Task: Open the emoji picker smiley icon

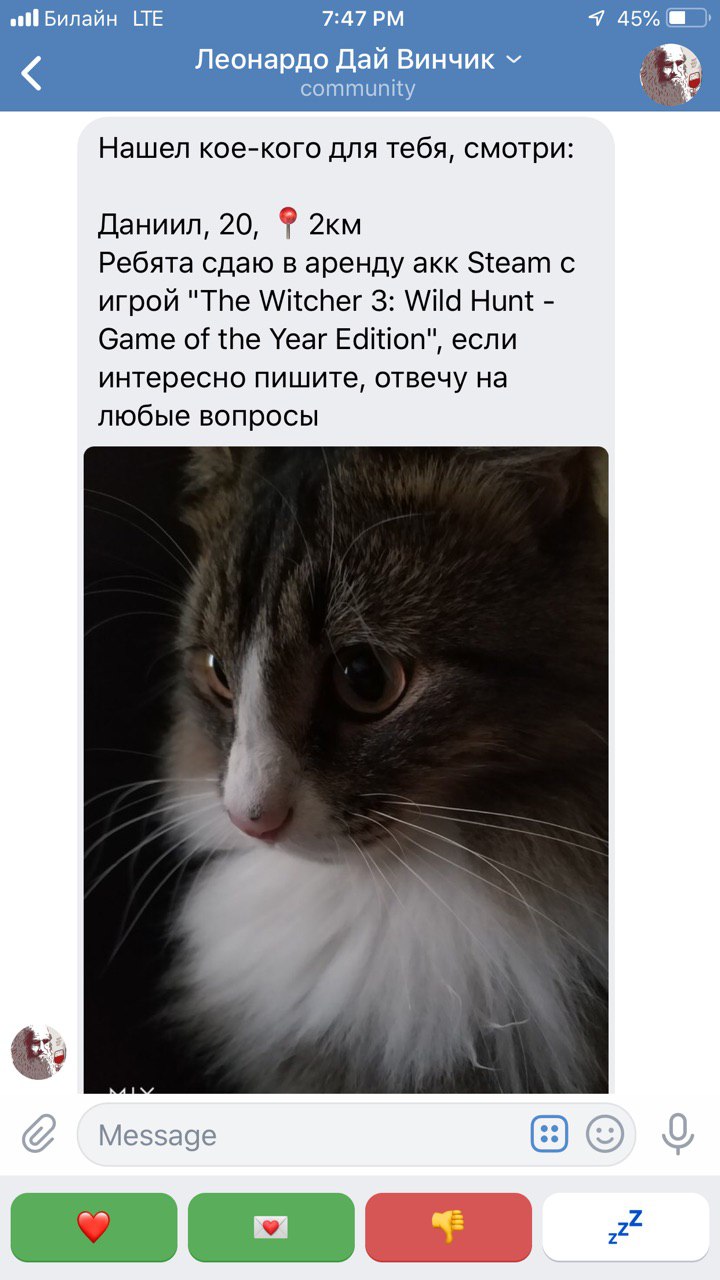Action: (604, 1134)
